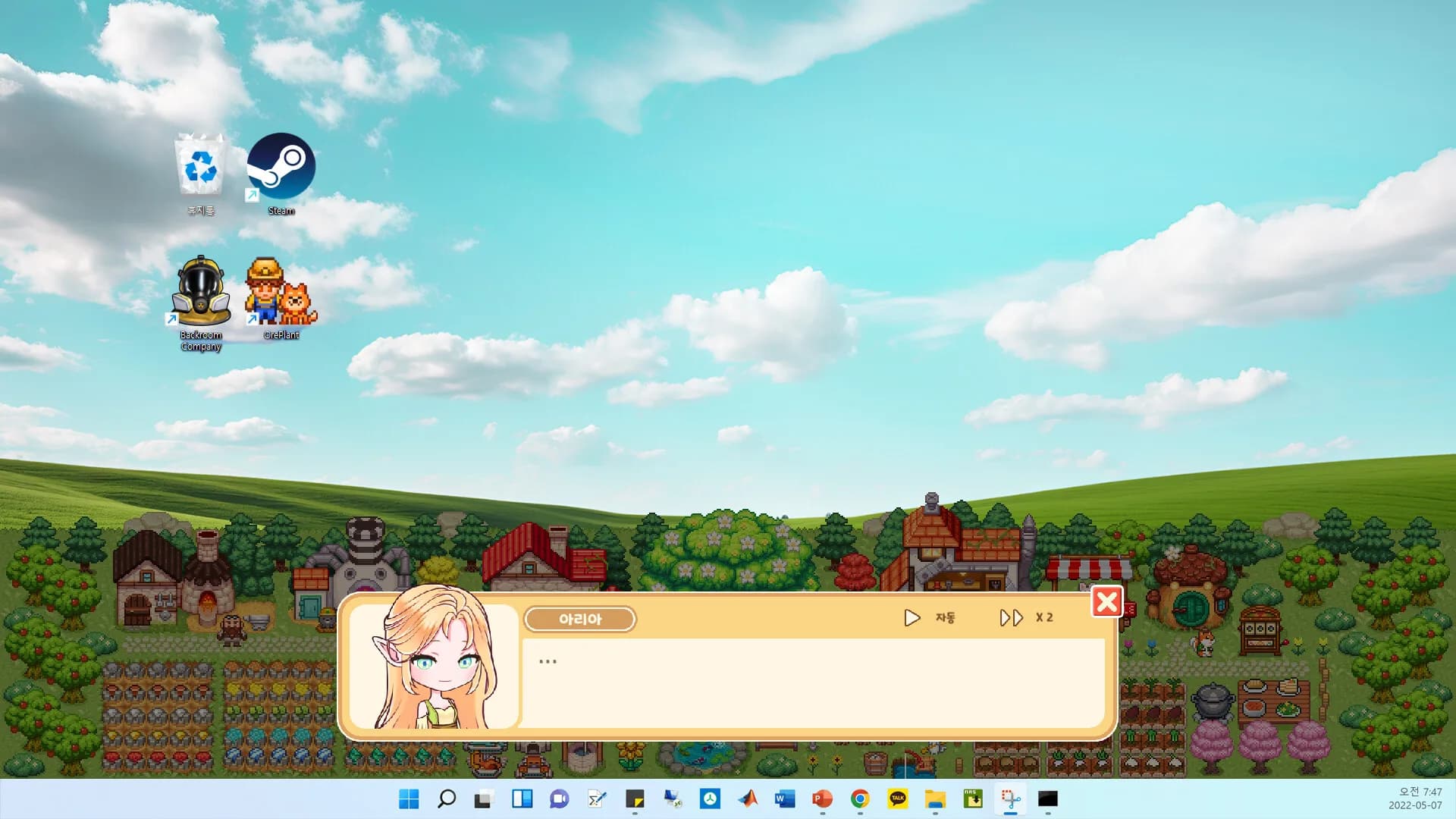Select the Steam desktop shortcut
The width and height of the screenshot is (1456, 819).
coord(281,174)
